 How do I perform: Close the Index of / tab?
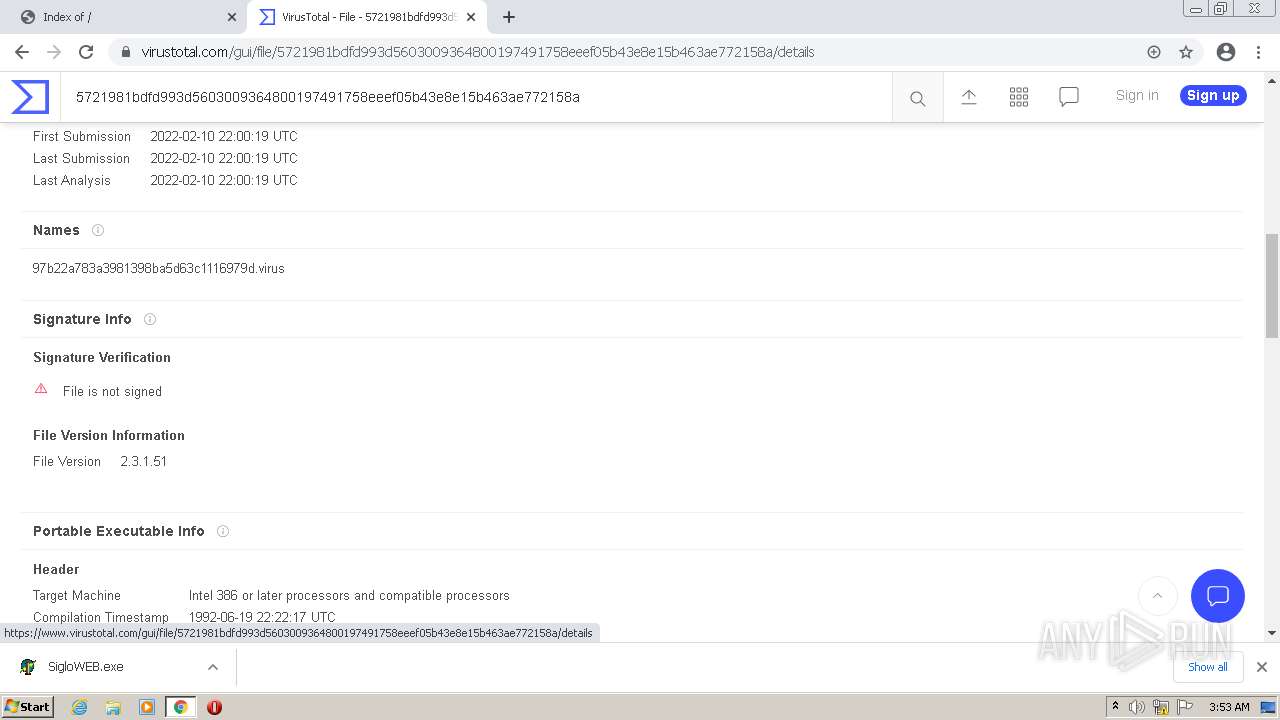pyautogui.click(x=232, y=17)
